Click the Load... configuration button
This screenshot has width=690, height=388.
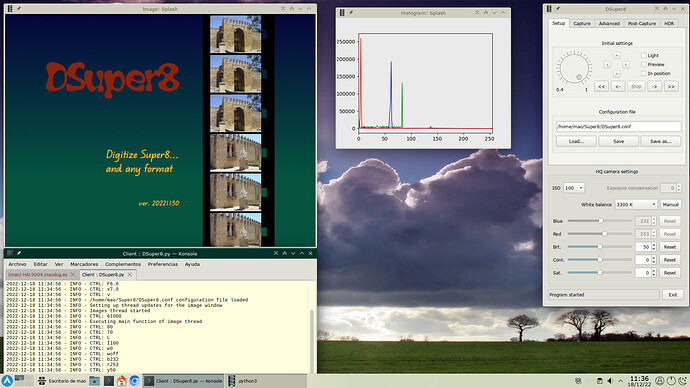pos(576,141)
